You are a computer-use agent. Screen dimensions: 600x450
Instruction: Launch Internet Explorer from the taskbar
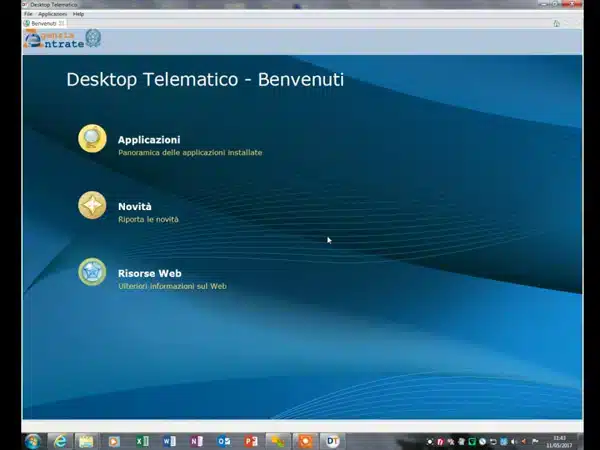(x=60, y=441)
